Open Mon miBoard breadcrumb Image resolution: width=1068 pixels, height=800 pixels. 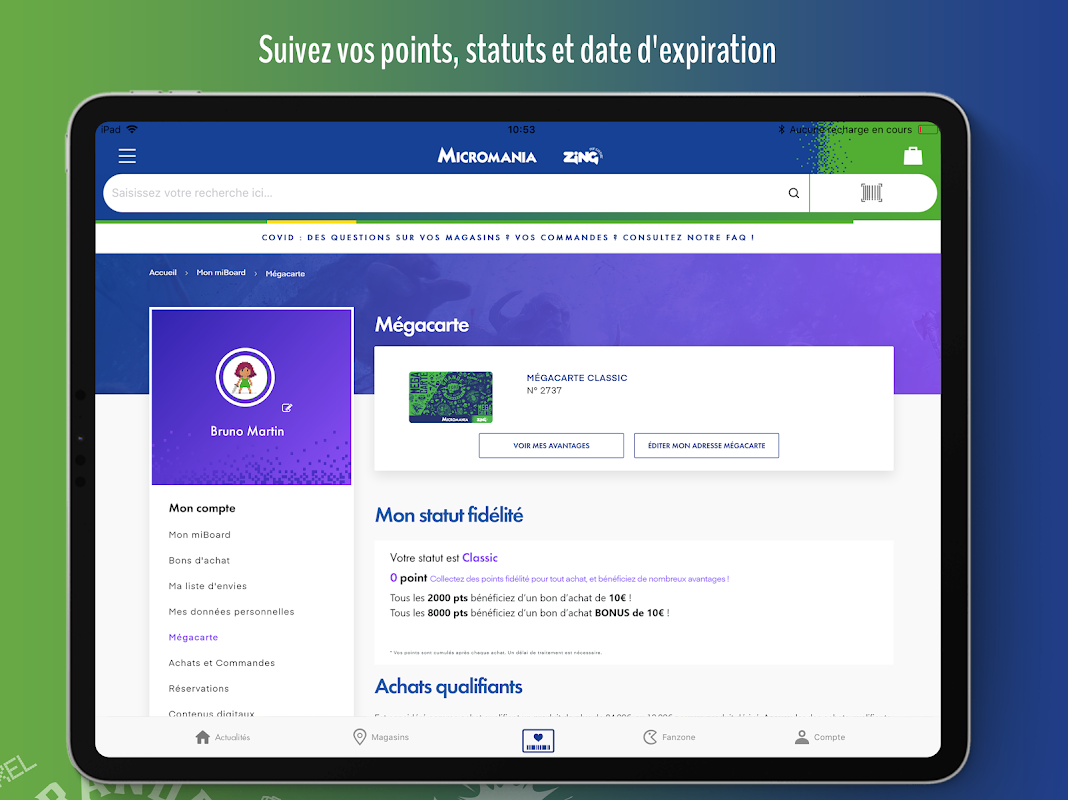tap(220, 272)
